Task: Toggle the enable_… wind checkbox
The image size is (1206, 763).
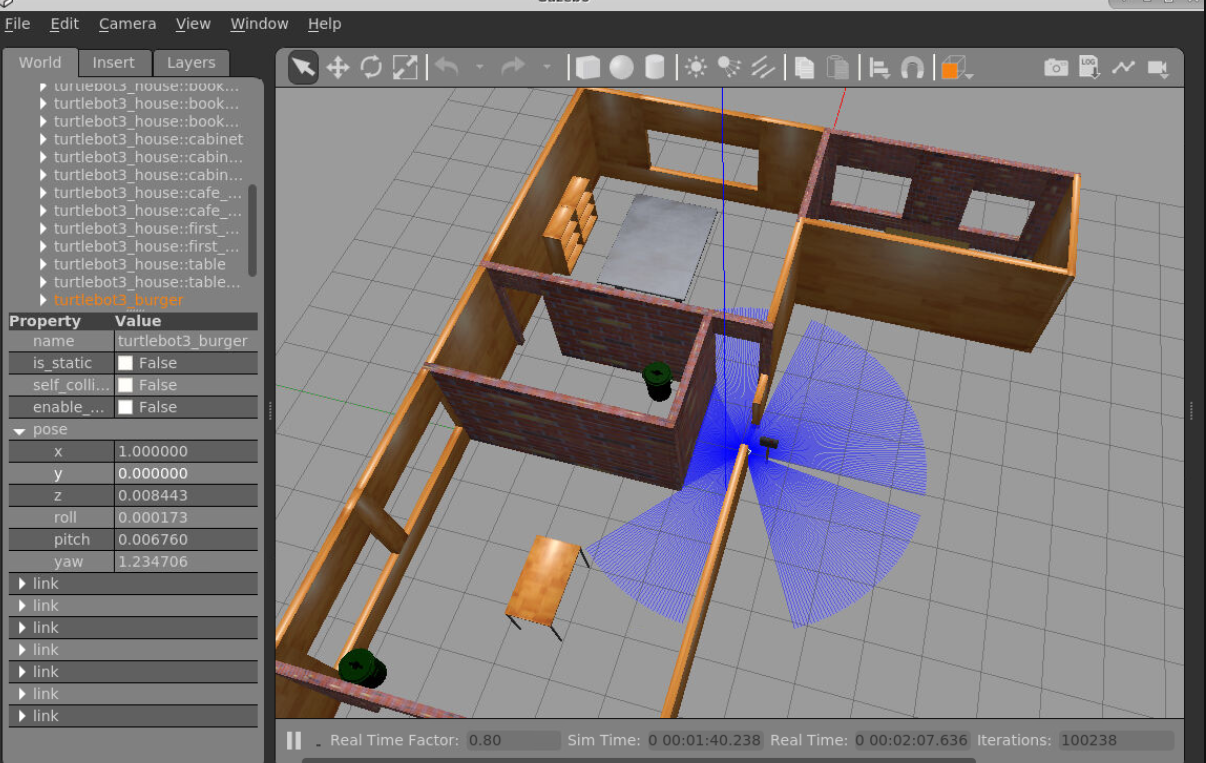Action: tap(125, 407)
